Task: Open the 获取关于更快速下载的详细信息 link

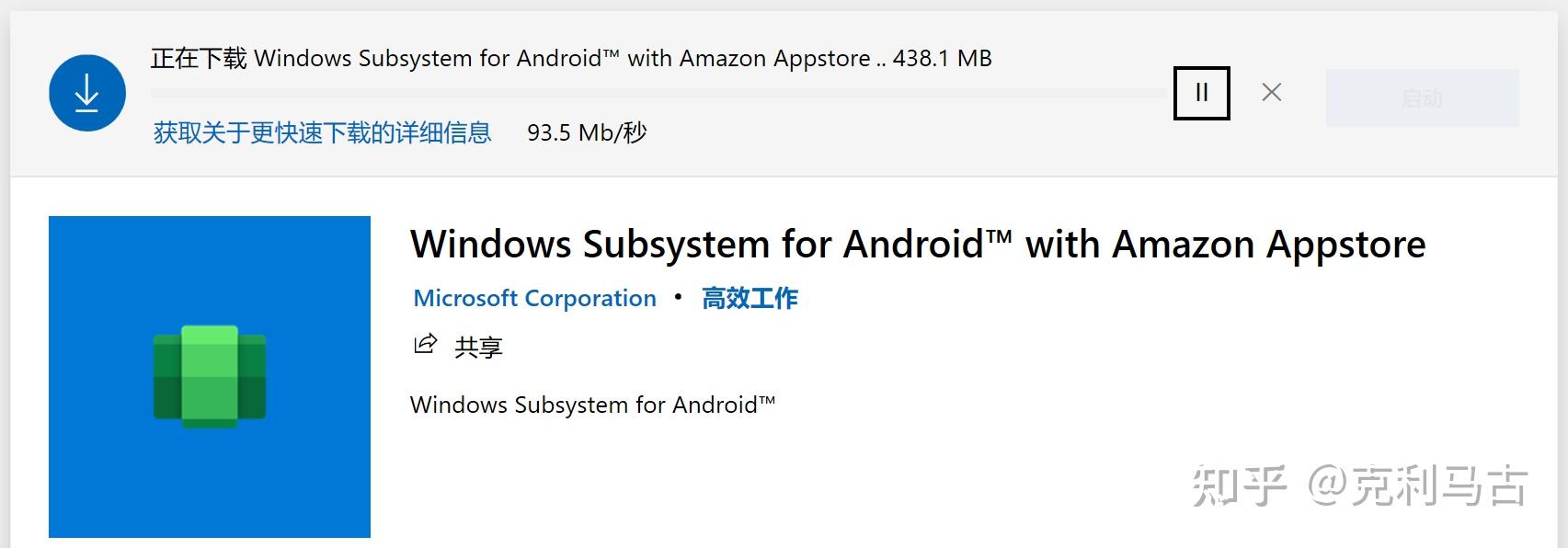Action: point(322,133)
